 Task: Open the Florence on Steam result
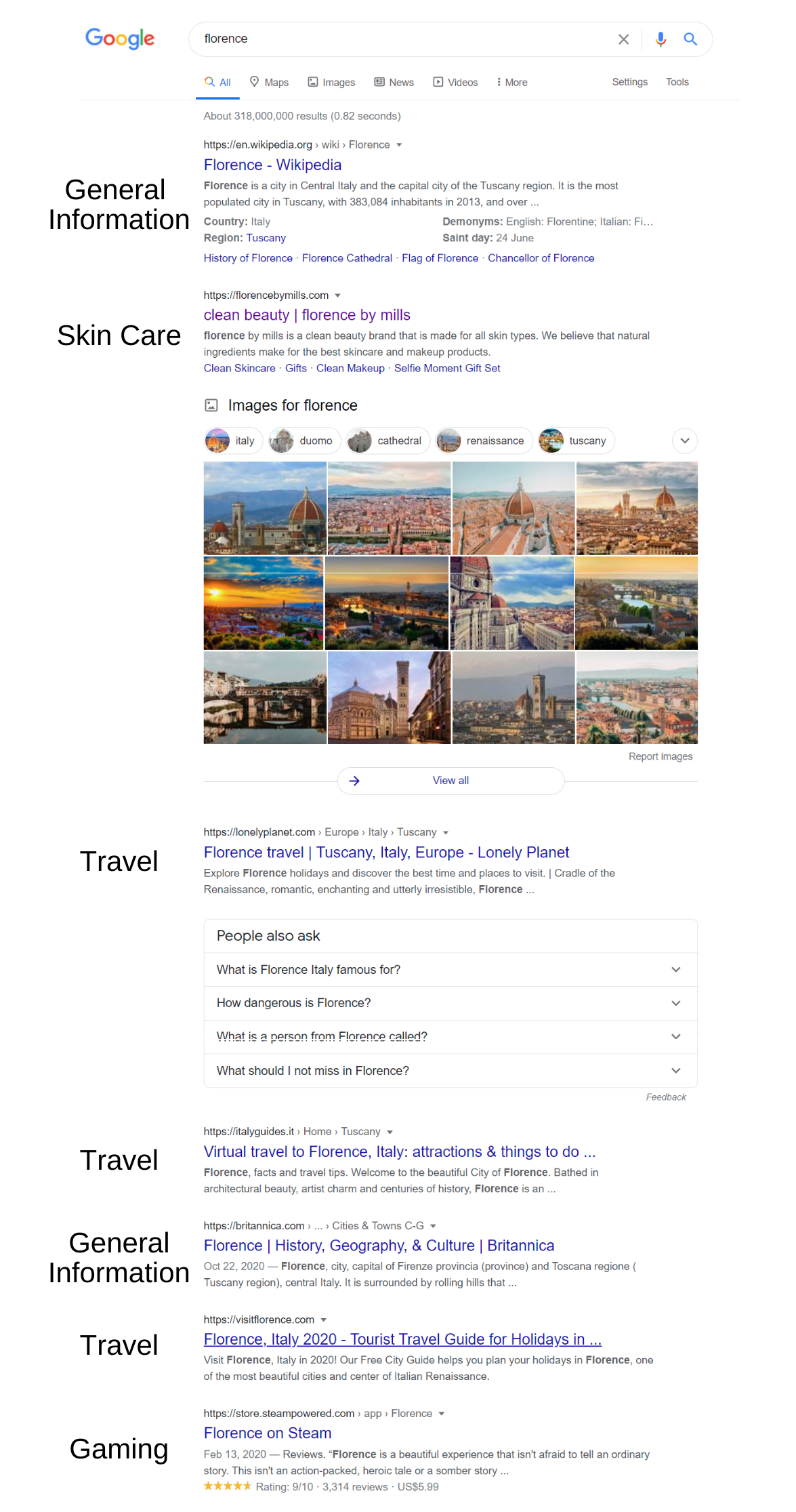268,1433
